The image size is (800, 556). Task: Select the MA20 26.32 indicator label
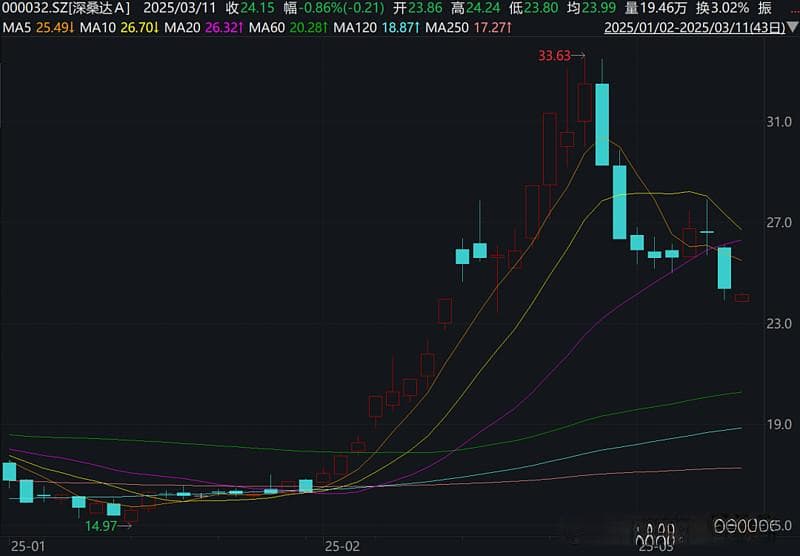click(x=203, y=28)
